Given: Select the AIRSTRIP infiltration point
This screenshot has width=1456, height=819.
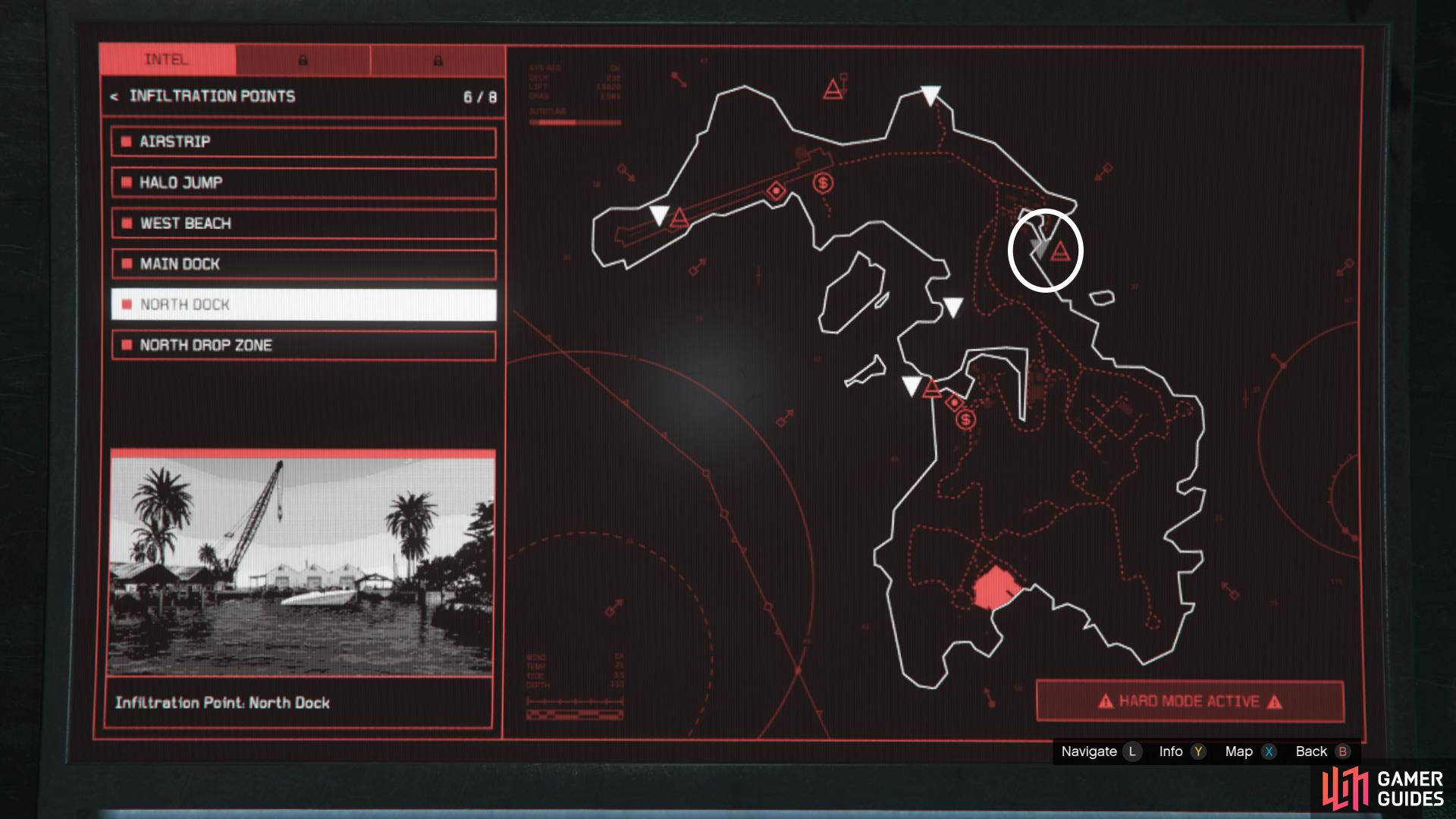Looking at the screenshot, I should [x=303, y=142].
